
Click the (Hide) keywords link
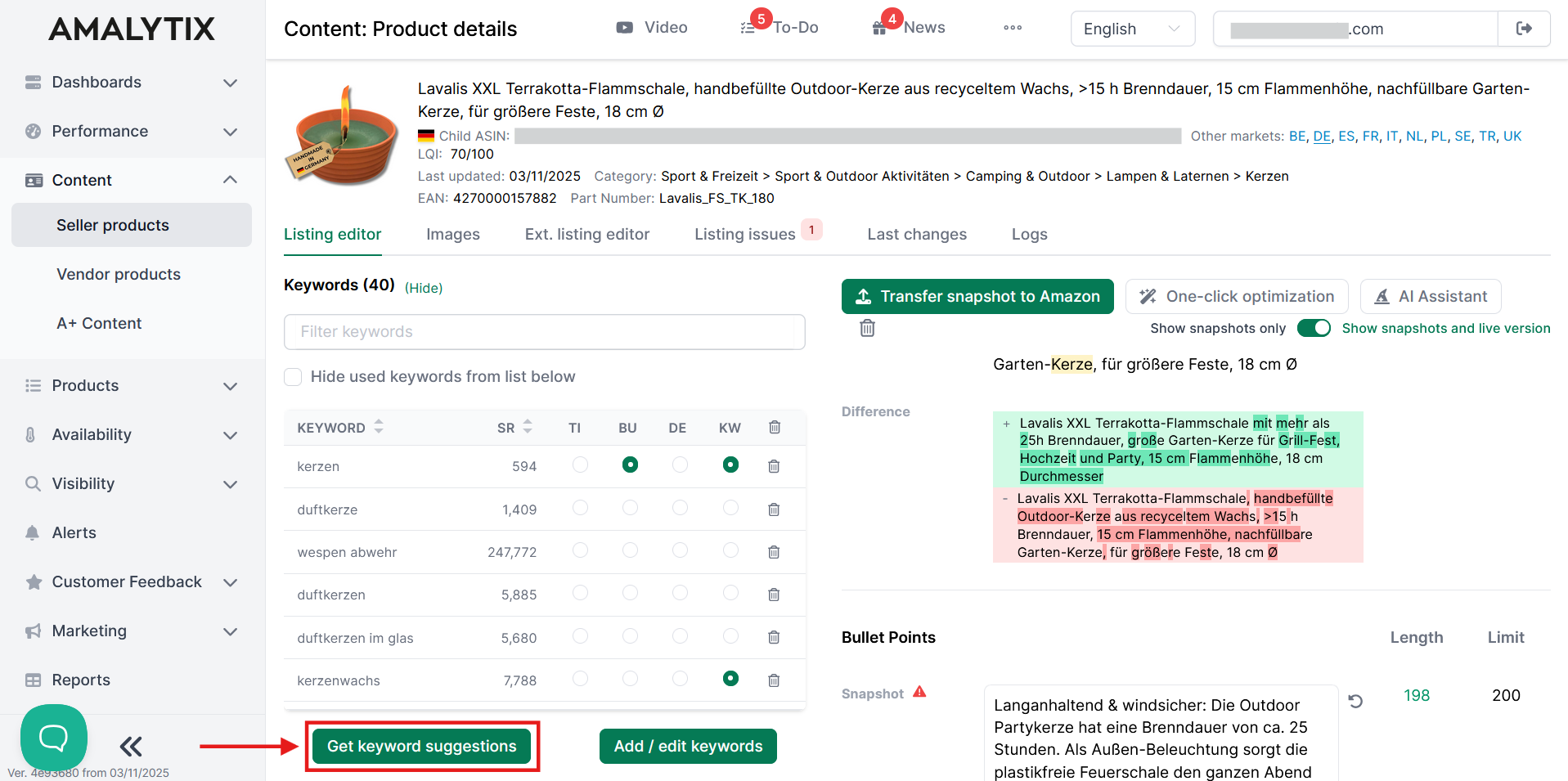(x=424, y=288)
